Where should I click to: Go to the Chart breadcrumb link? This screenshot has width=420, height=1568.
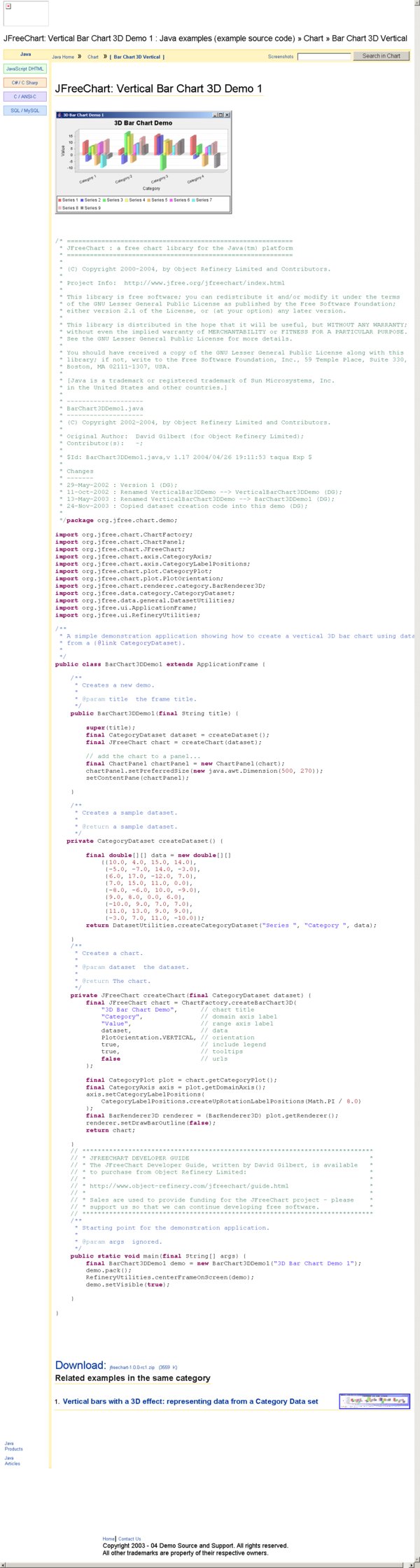(x=93, y=57)
